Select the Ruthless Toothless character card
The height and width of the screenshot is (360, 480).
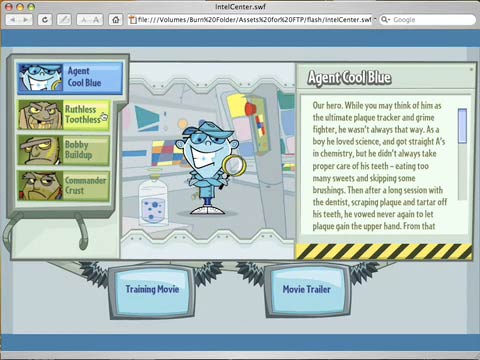point(63,115)
